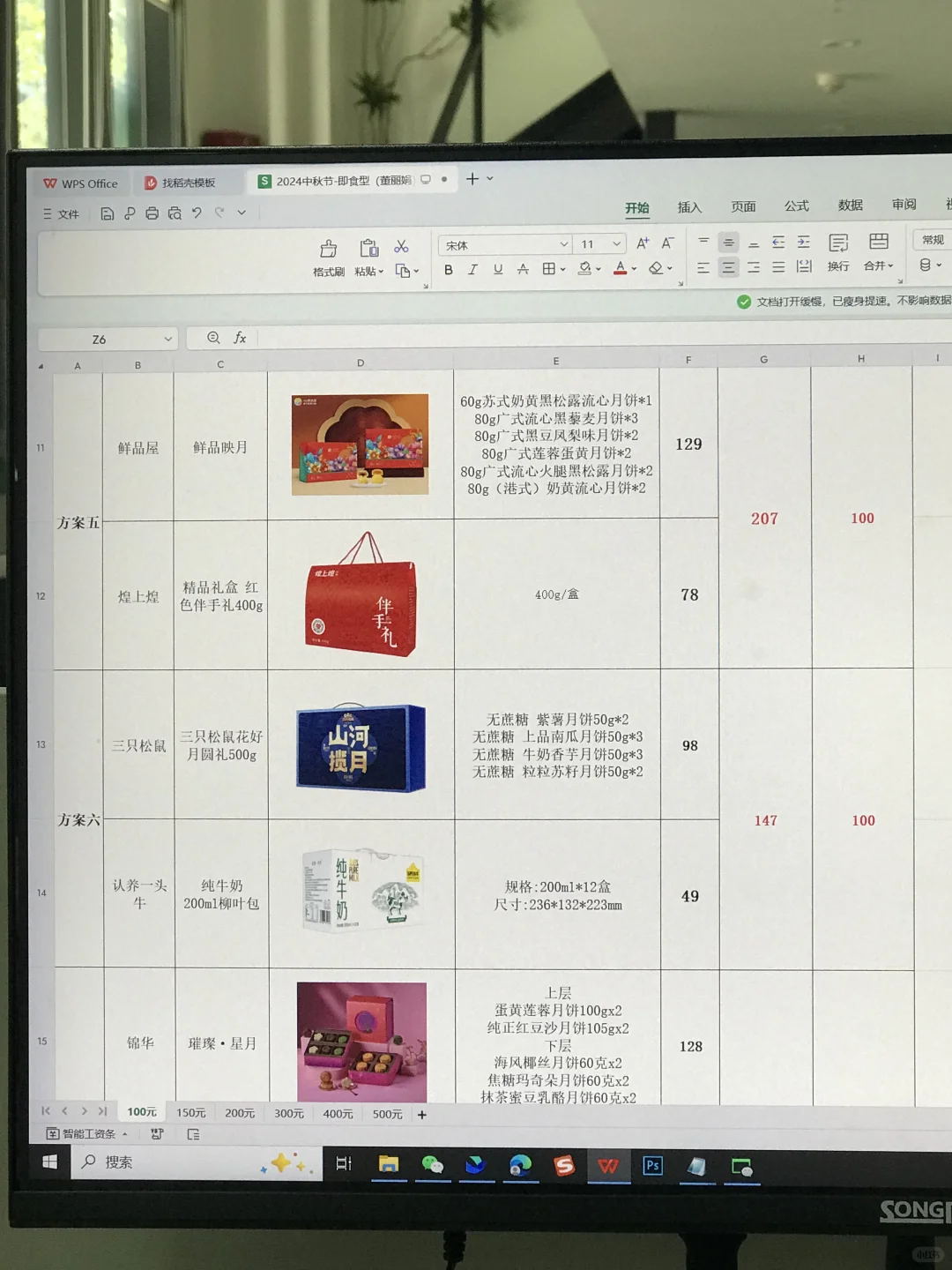Screen dimensions: 952x1270
Task: Switch to the 插入 ribbon tab
Action: point(689,207)
